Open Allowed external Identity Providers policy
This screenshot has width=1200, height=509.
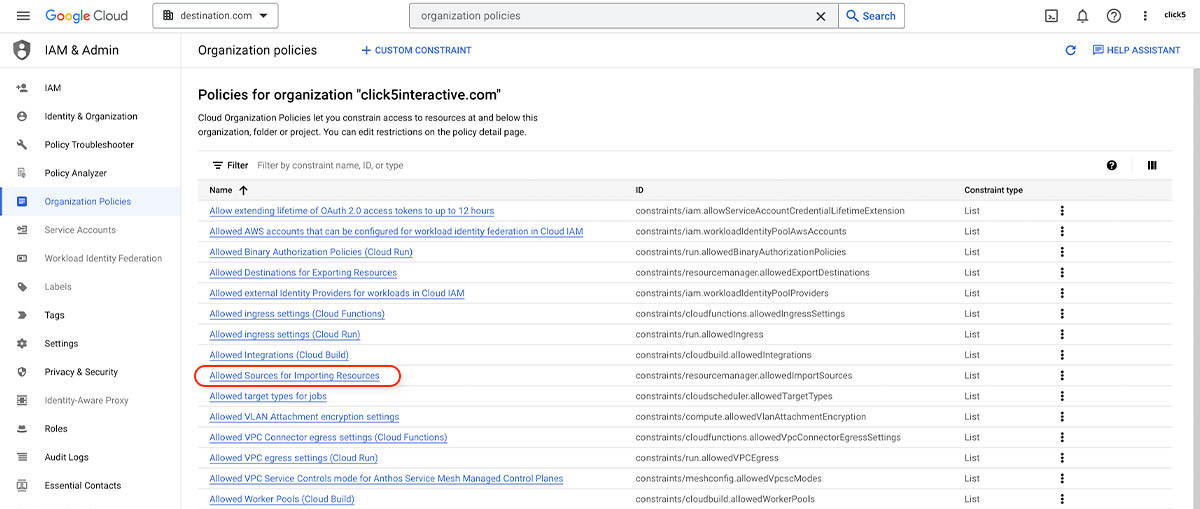(337, 293)
